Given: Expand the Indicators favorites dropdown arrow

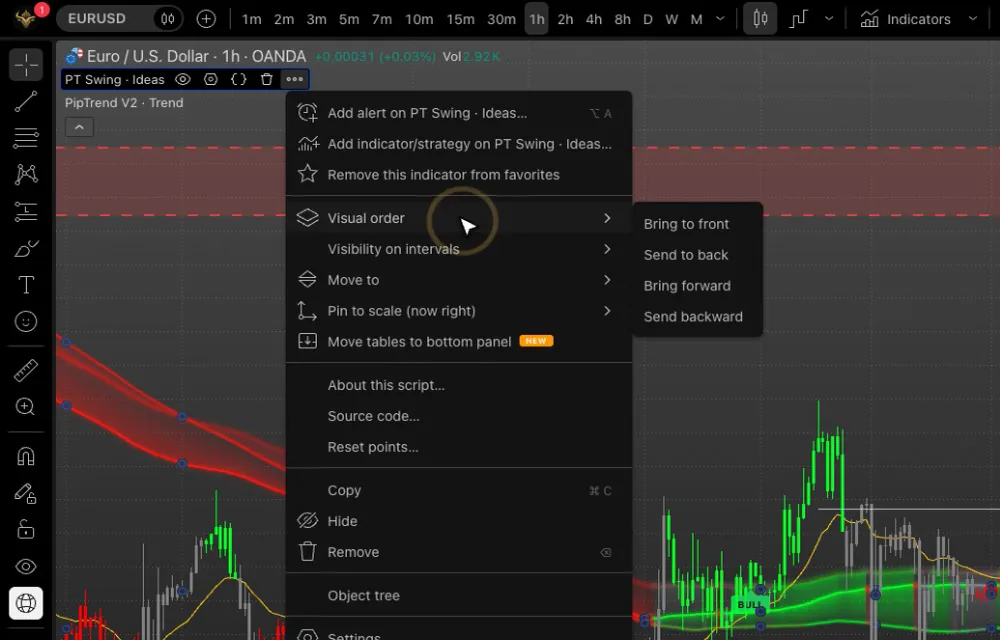Looking at the screenshot, I should pyautogui.click(x=973, y=19).
